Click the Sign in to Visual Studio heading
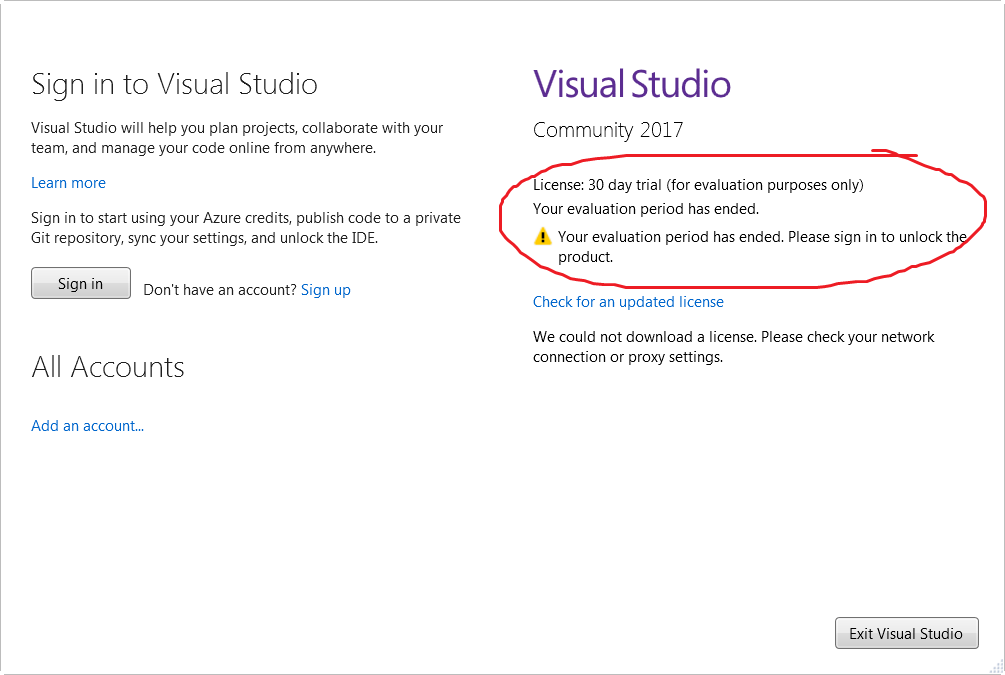Screen dimensions: 1005x675 [x=174, y=85]
